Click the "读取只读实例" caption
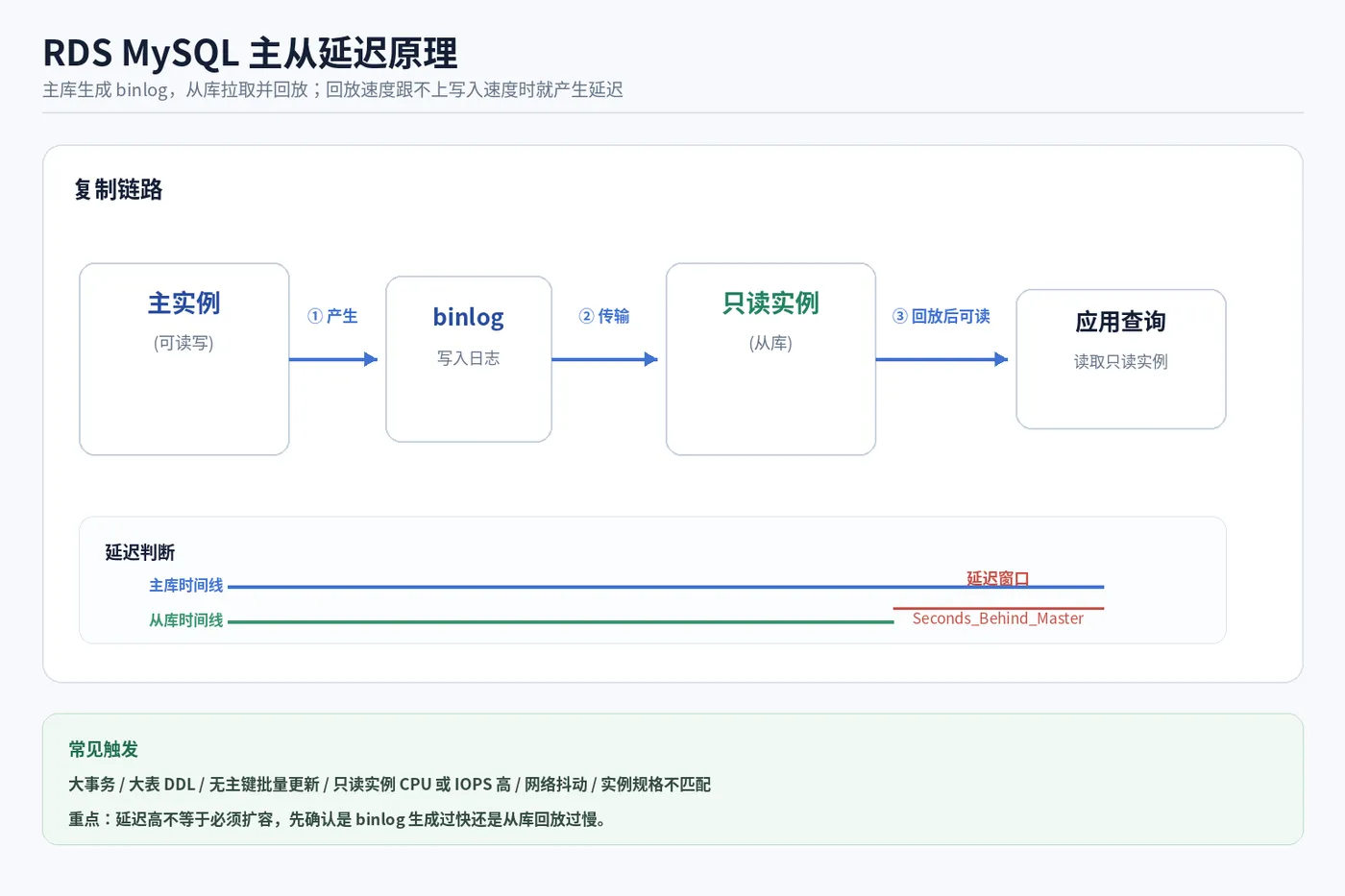Viewport: 1345px width, 896px height. click(x=1121, y=361)
